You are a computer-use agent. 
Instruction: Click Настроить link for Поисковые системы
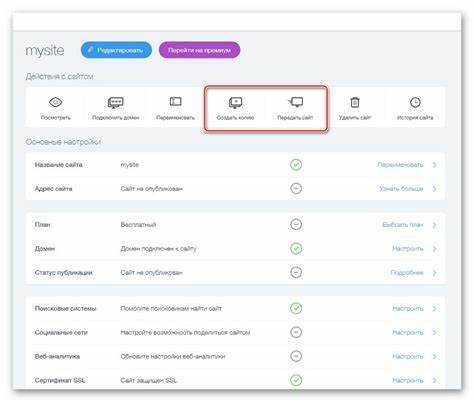408,309
